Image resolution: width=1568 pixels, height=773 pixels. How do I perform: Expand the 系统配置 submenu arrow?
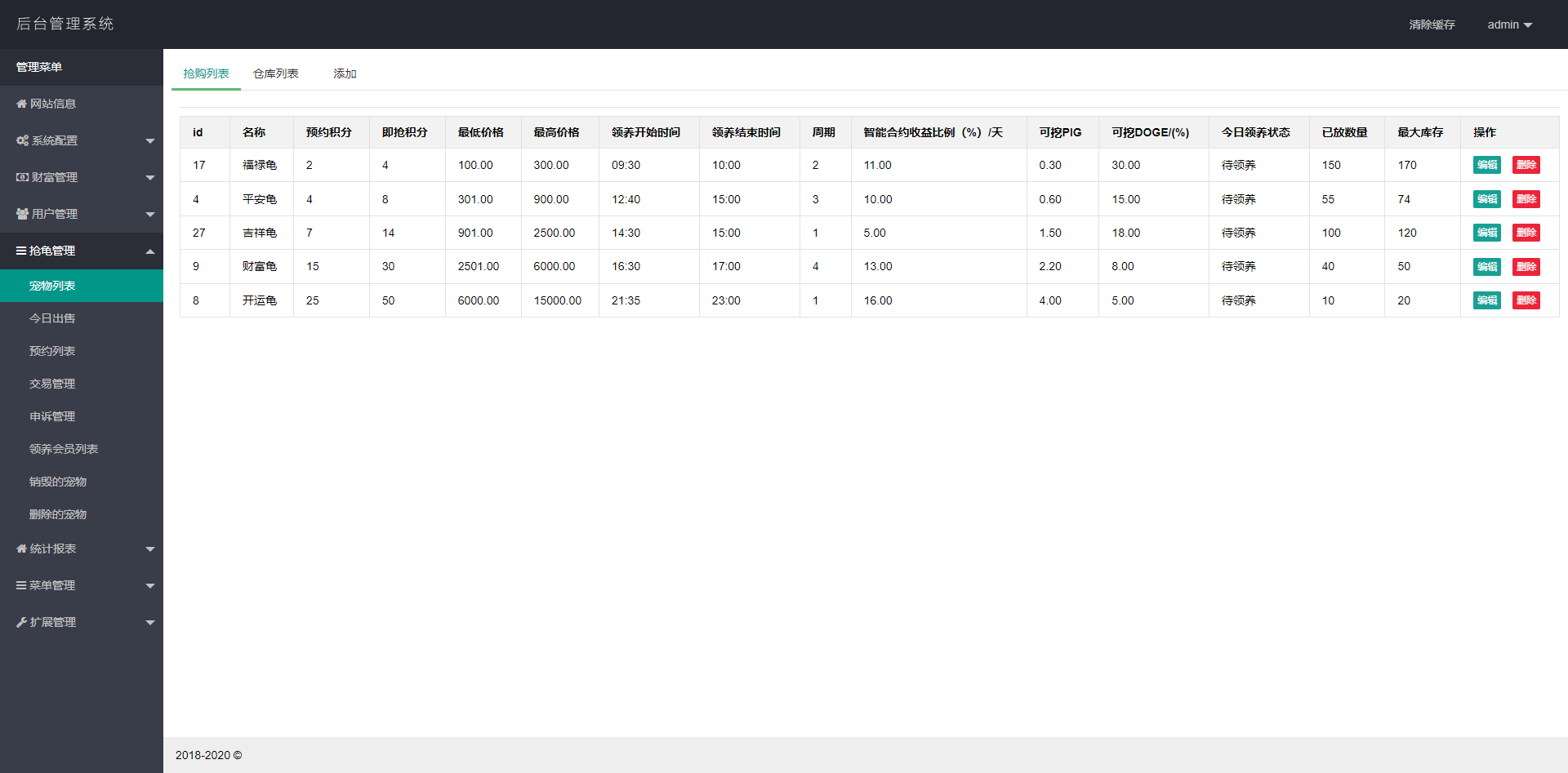point(150,141)
